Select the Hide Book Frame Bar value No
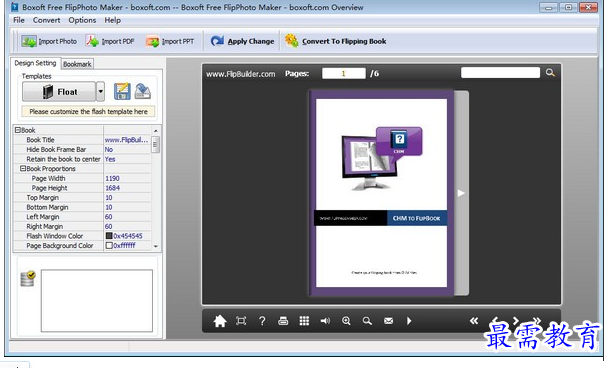This screenshot has height=368, width=608. coord(127,150)
